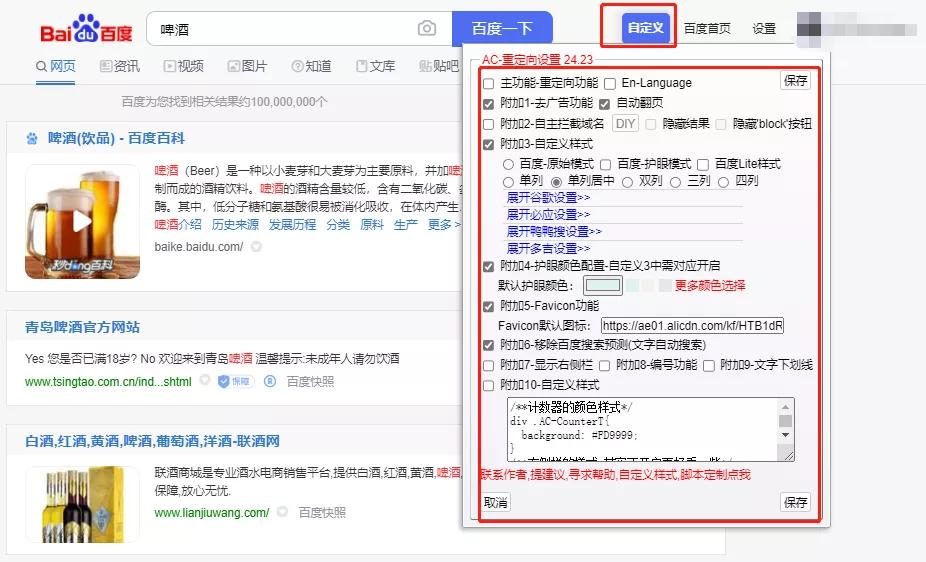Viewport: 926px width, 562px height.
Task: Select 百度-原始模式 radio button
Action: pos(508,164)
